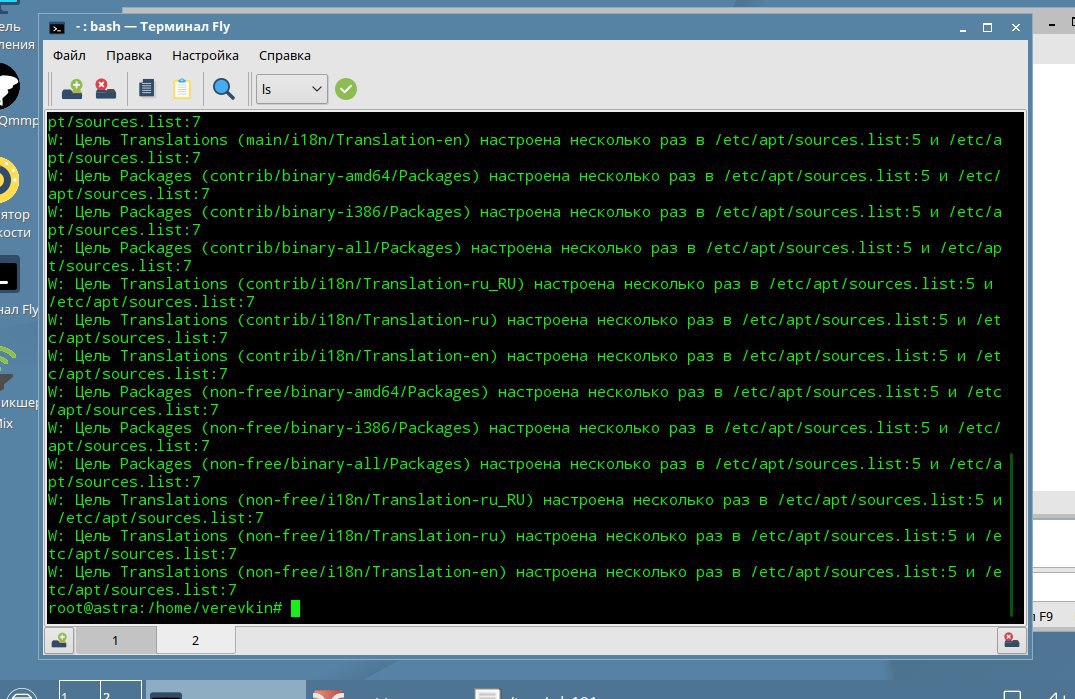Open the Файл menu
This screenshot has width=1075, height=699.
[69, 56]
